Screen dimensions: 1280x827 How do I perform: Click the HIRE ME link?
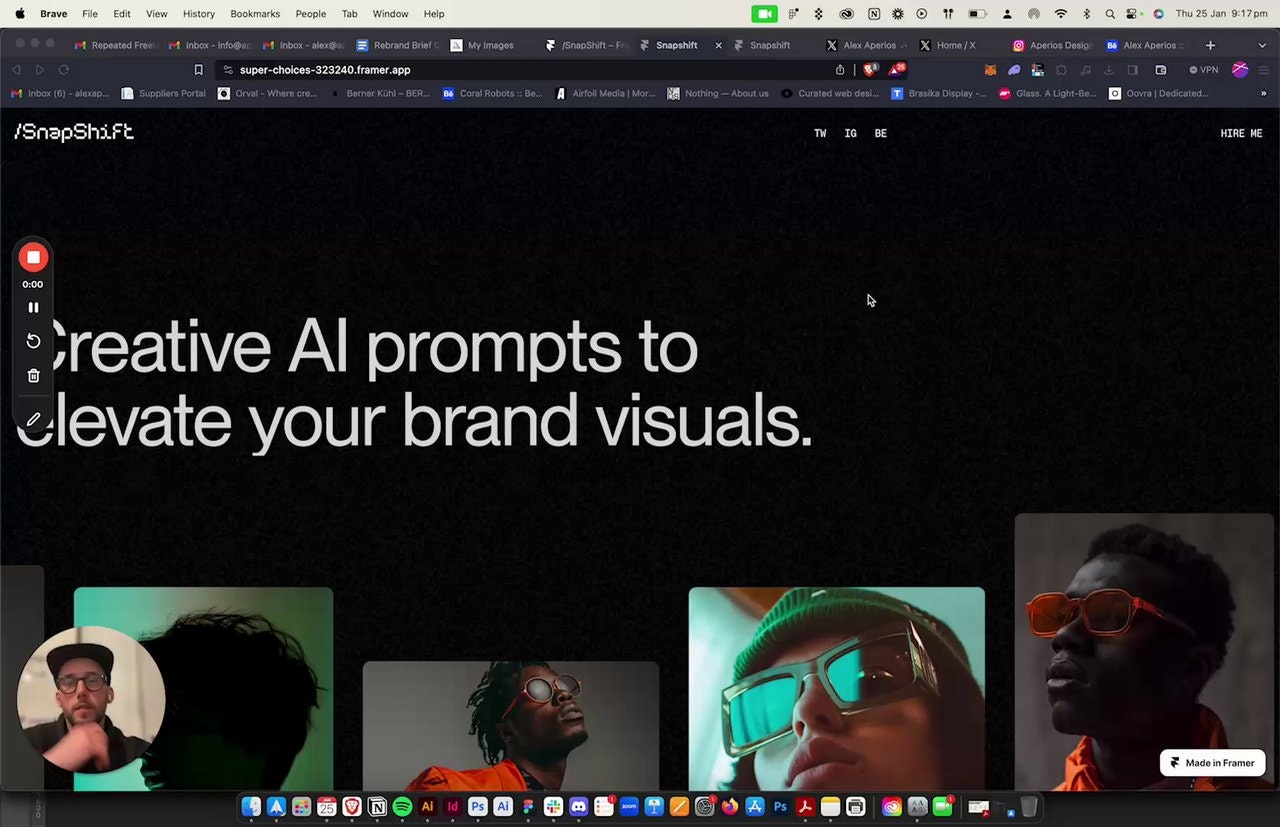pos(1241,133)
